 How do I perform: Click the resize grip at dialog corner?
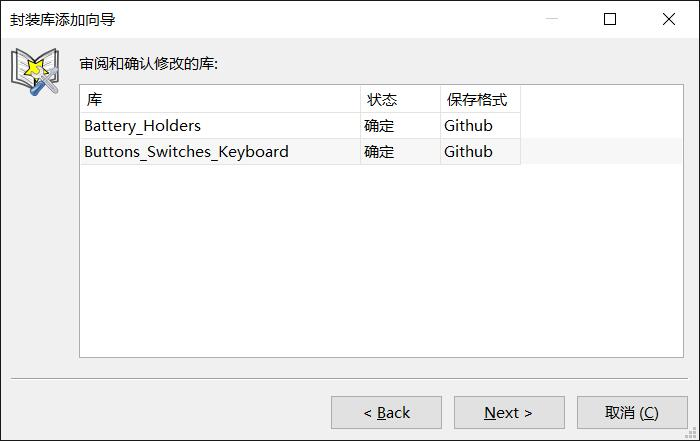point(691,433)
